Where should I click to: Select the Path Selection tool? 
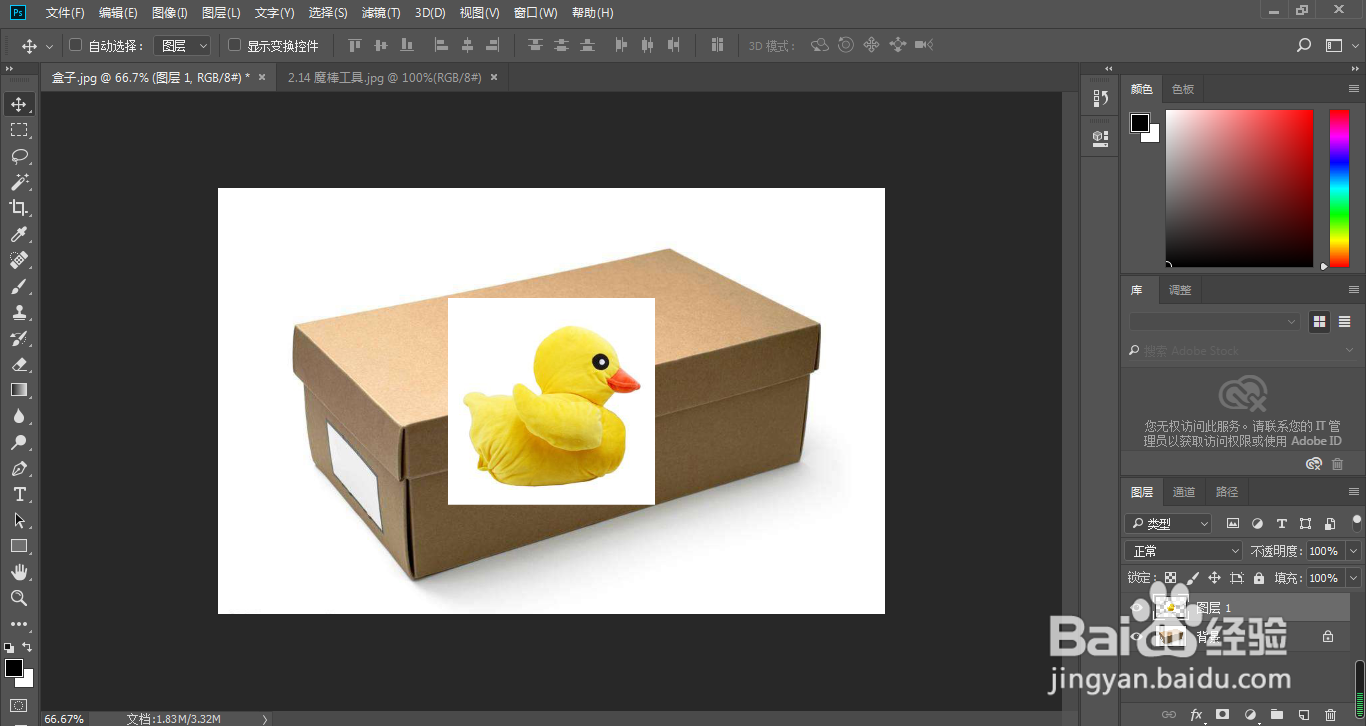[x=19, y=520]
